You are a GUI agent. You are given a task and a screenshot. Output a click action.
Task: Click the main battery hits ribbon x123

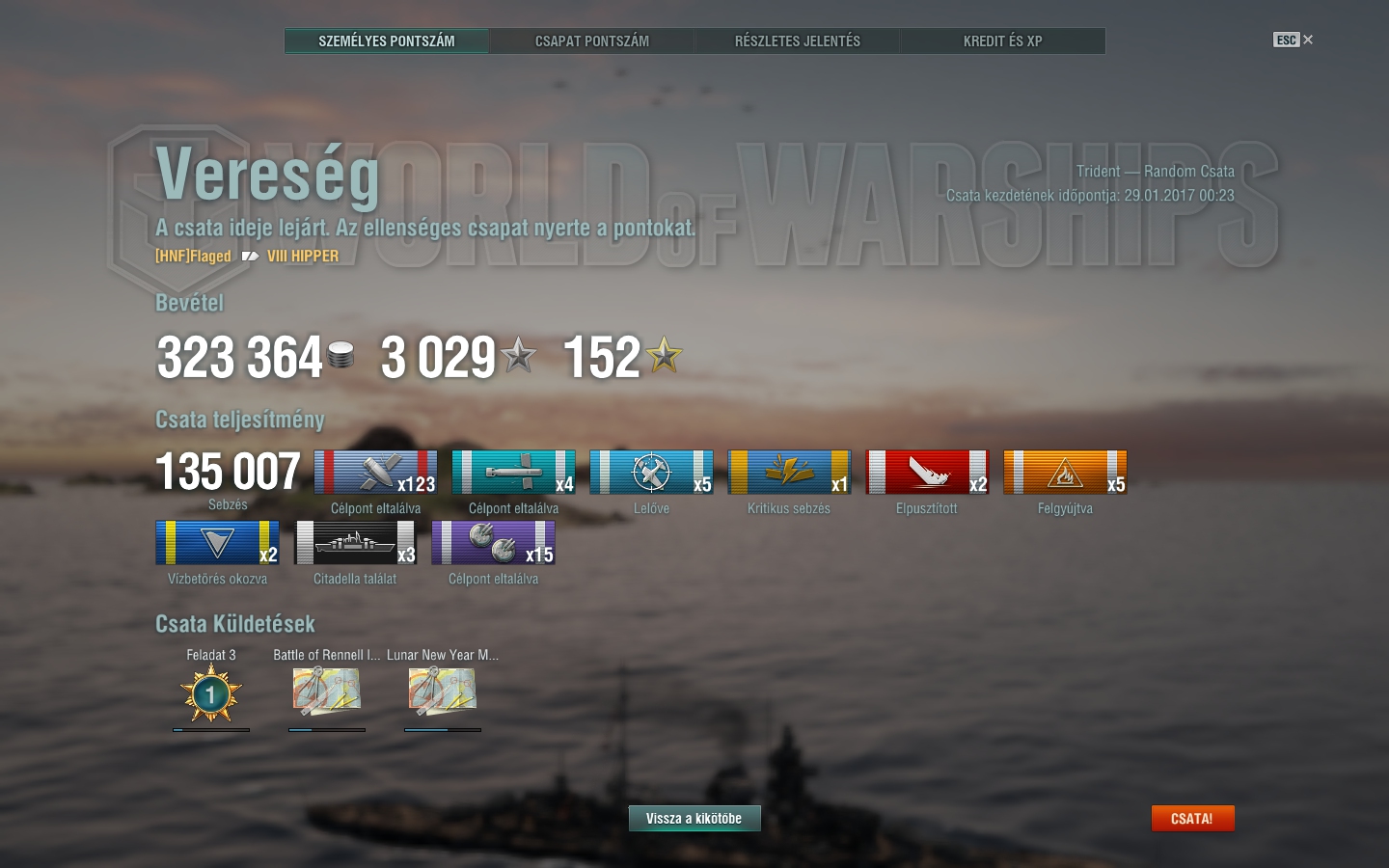pos(375,473)
